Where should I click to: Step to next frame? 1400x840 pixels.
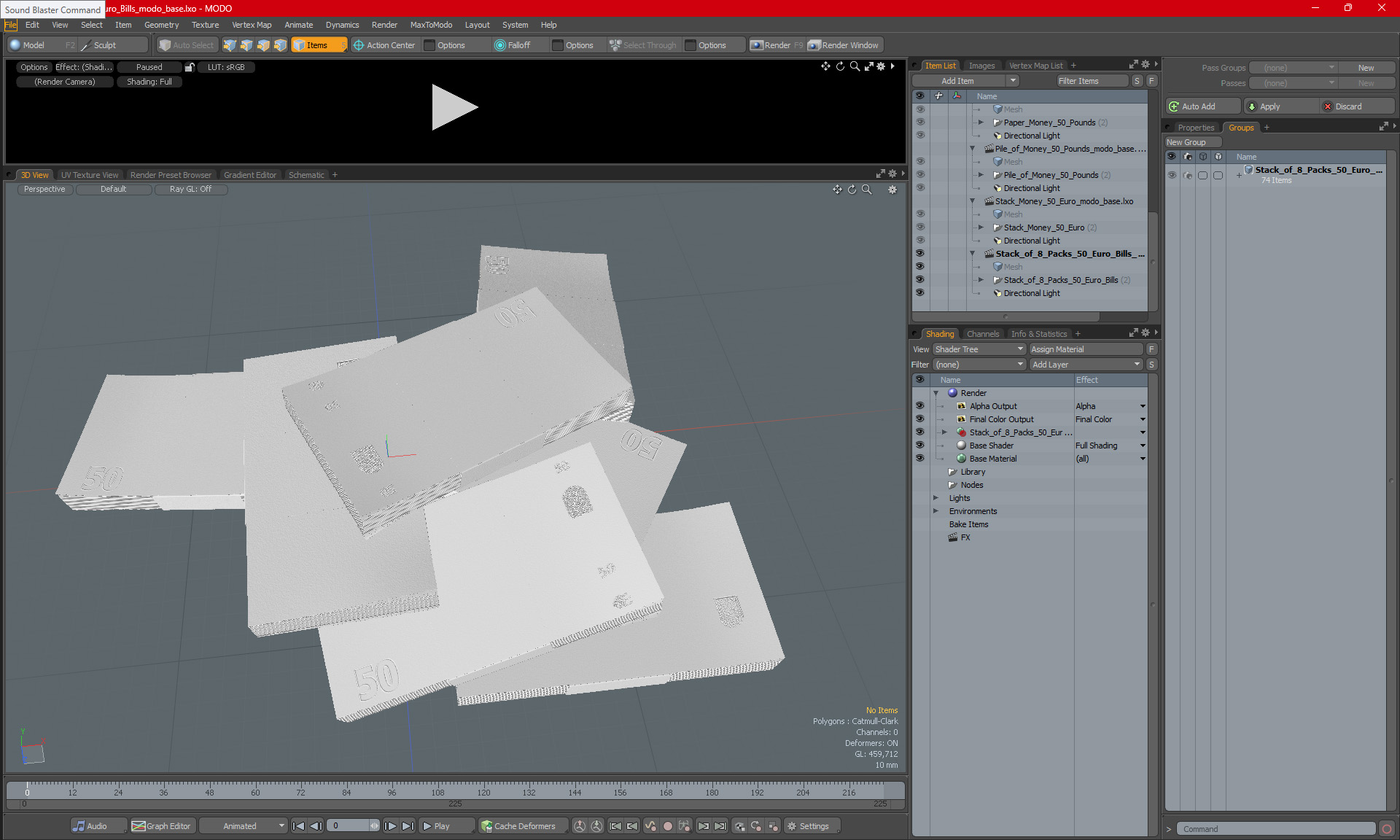point(391,826)
